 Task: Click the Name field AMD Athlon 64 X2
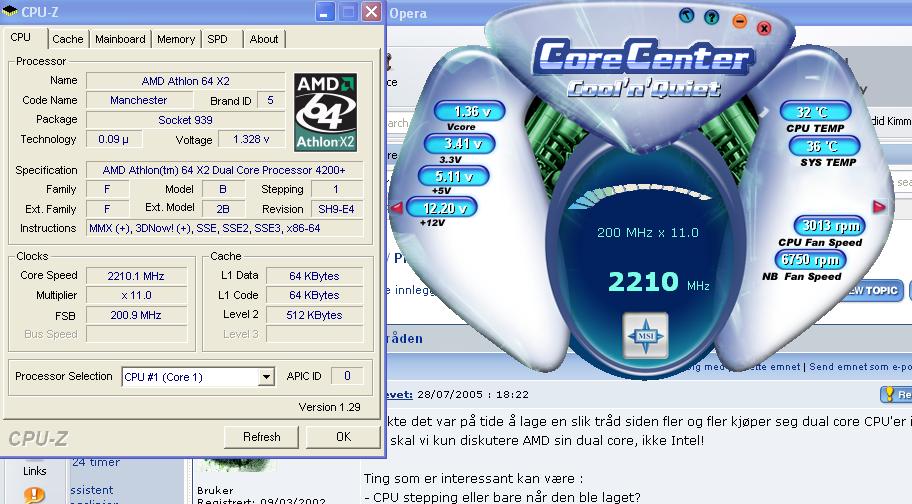[x=186, y=81]
